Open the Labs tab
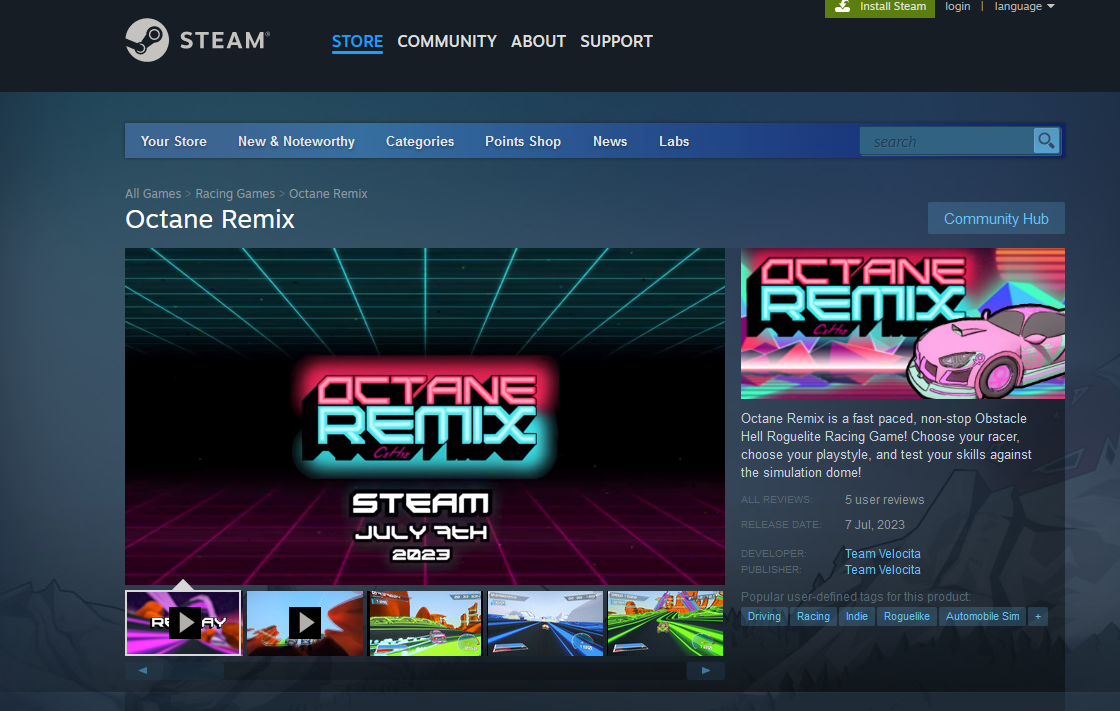Viewport: 1120px width, 711px height. click(x=674, y=141)
